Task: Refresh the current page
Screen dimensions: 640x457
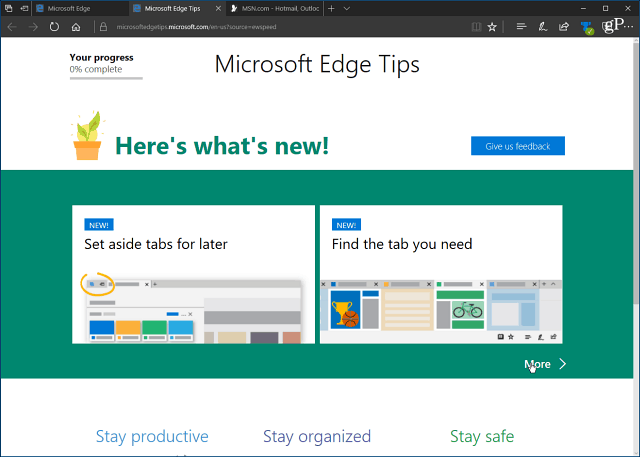Action: coord(54,27)
